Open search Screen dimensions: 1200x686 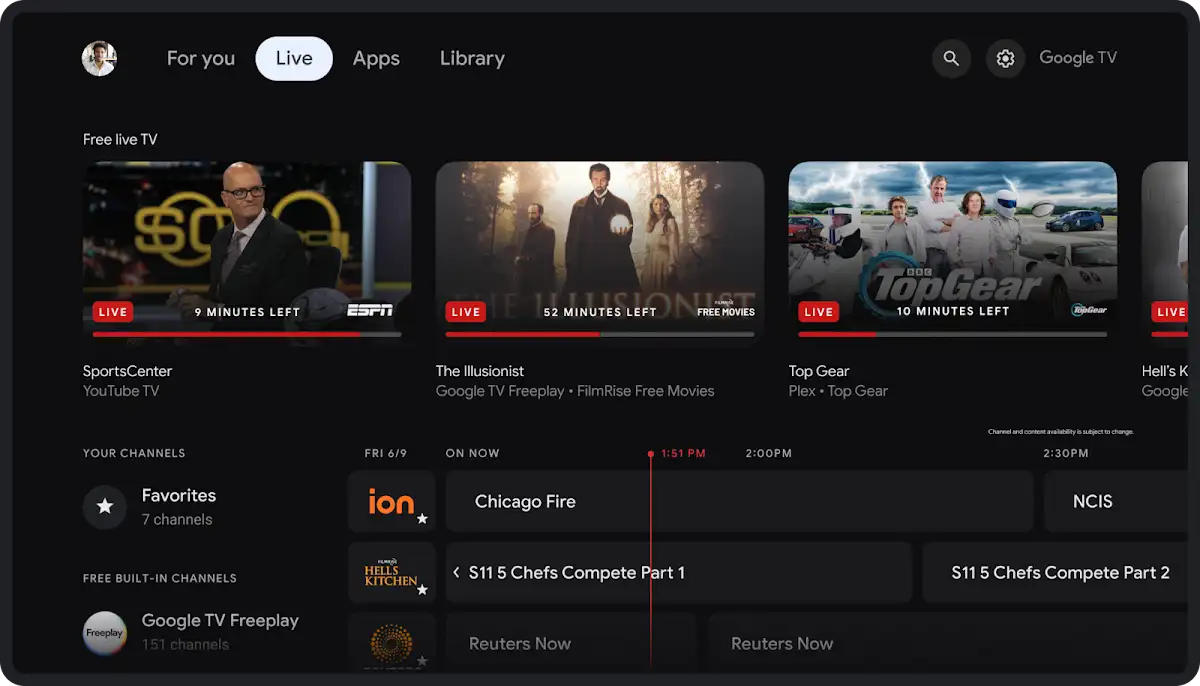tap(951, 58)
